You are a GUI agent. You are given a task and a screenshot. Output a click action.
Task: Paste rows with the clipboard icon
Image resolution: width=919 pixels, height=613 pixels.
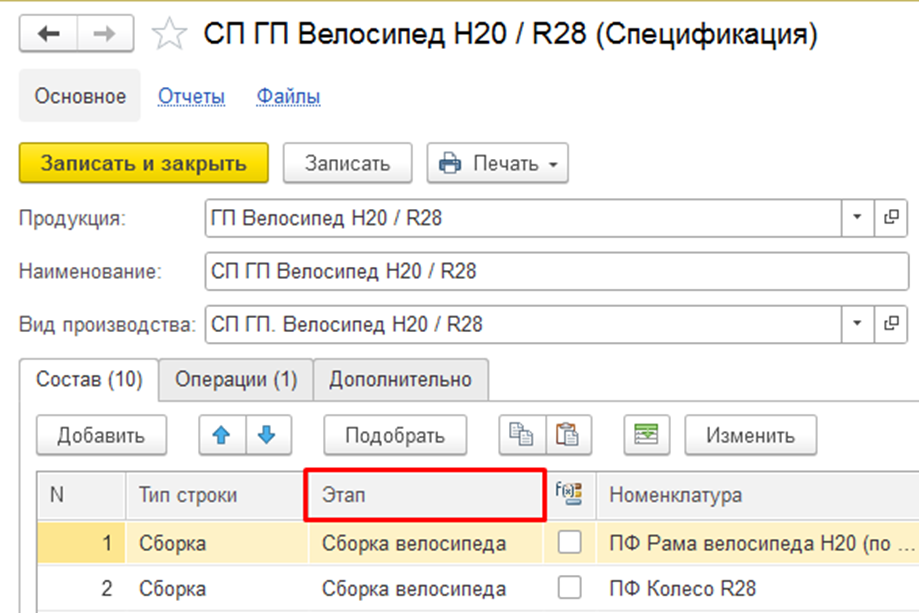568,435
